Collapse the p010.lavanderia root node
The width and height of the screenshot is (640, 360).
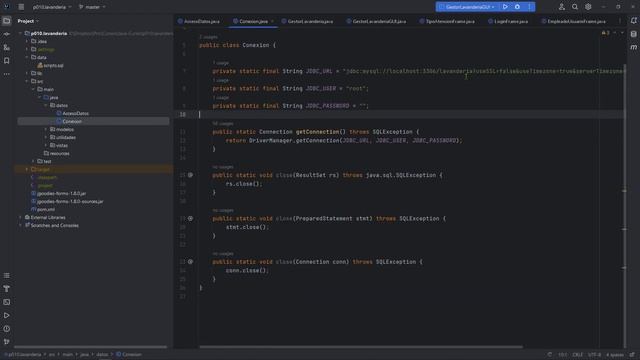pos(20,33)
